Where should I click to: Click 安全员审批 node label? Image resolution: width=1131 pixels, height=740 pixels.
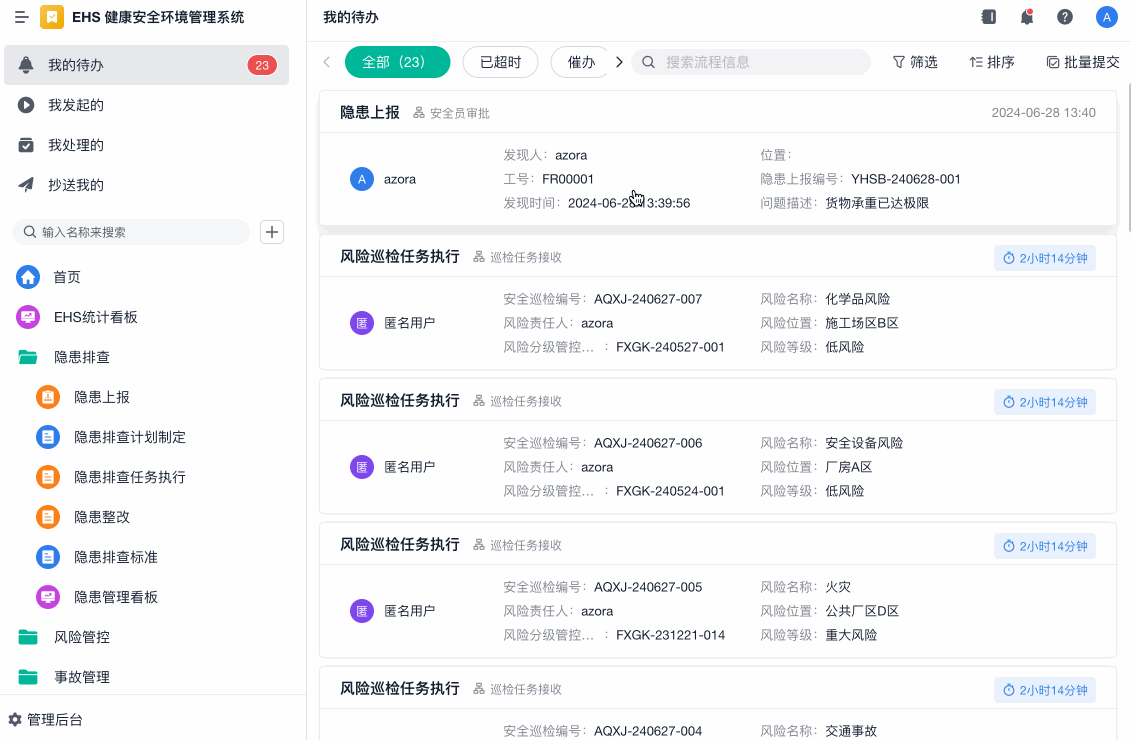pyautogui.click(x=459, y=113)
